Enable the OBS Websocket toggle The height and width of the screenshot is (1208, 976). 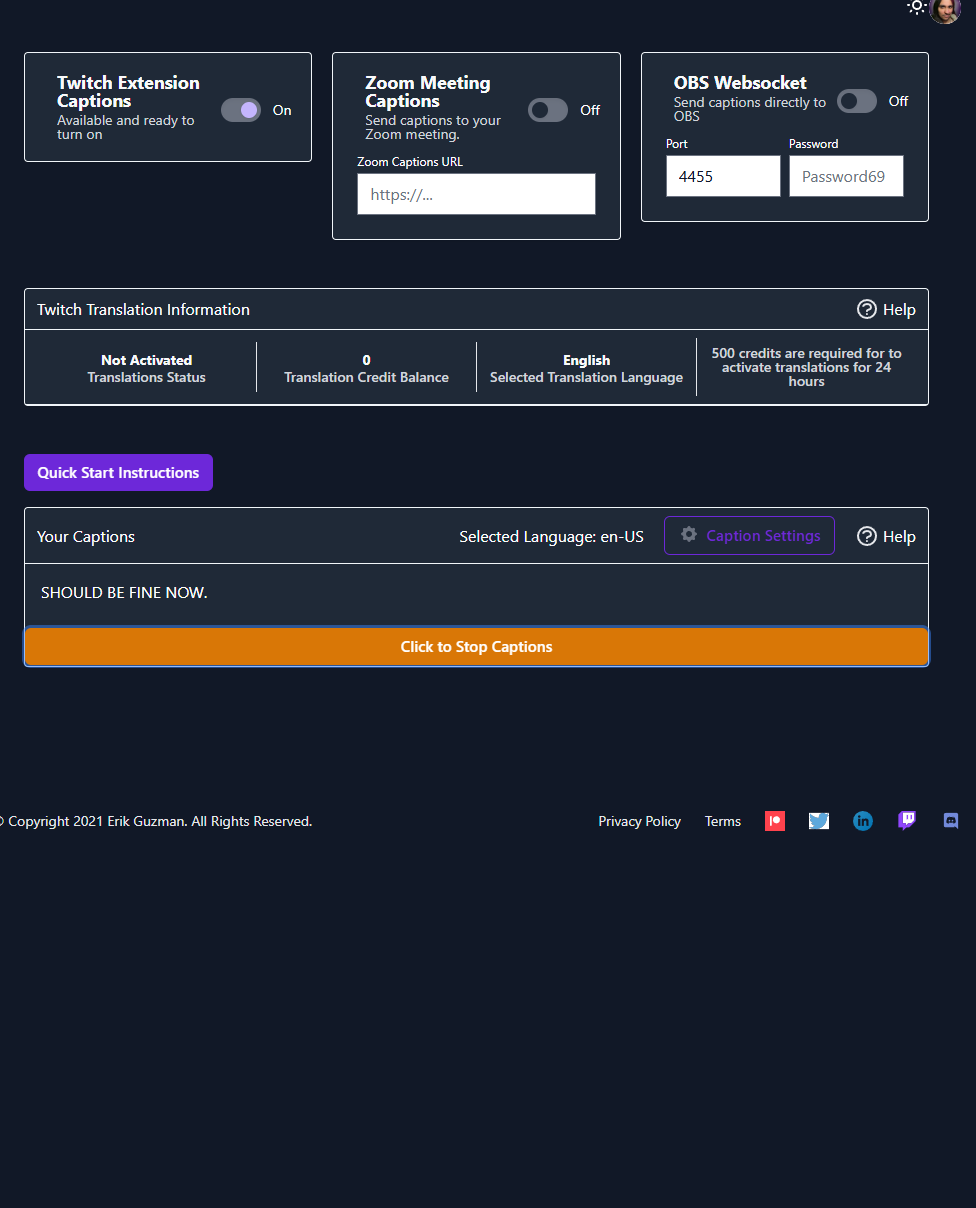[857, 101]
